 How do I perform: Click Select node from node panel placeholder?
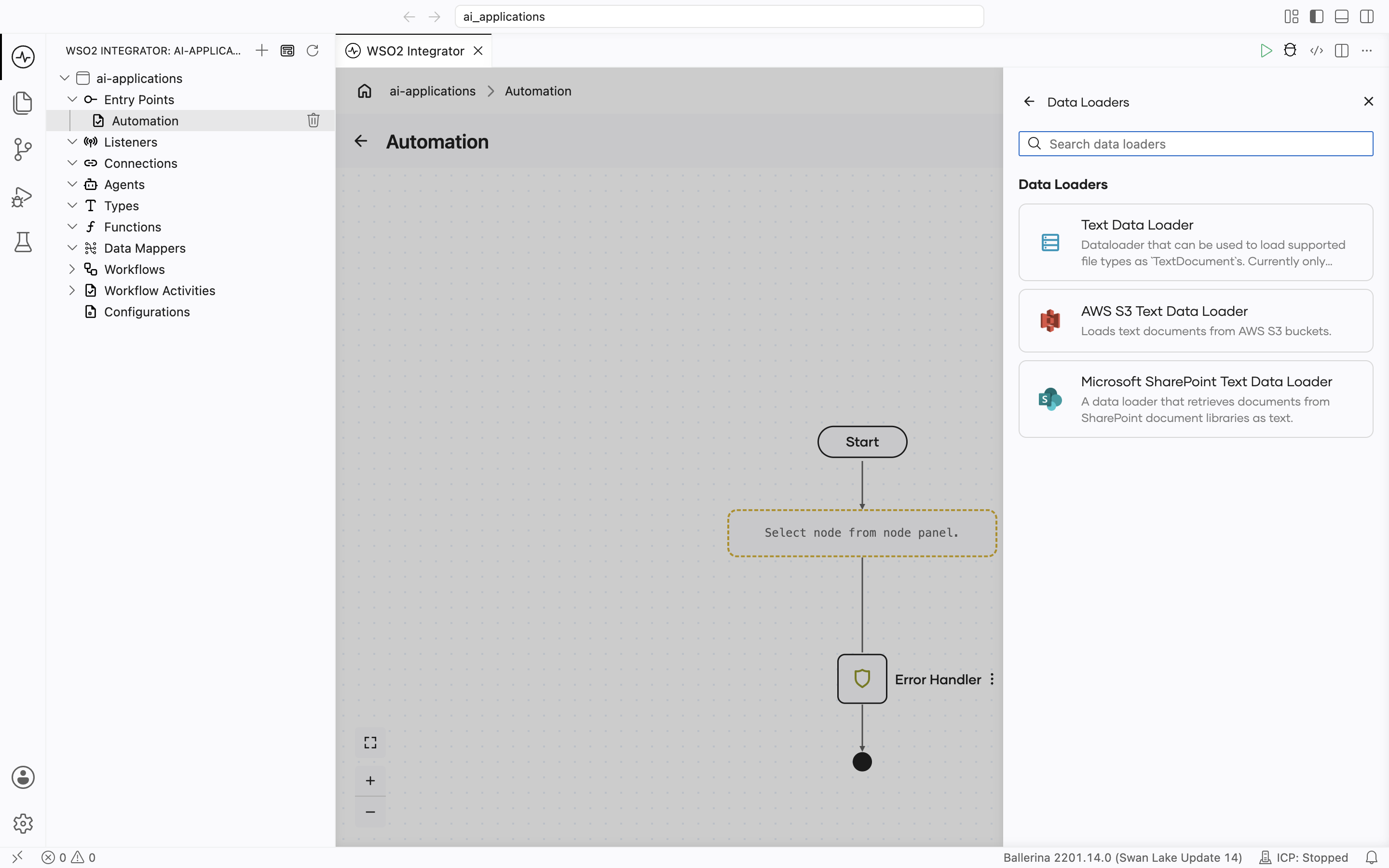(x=862, y=533)
